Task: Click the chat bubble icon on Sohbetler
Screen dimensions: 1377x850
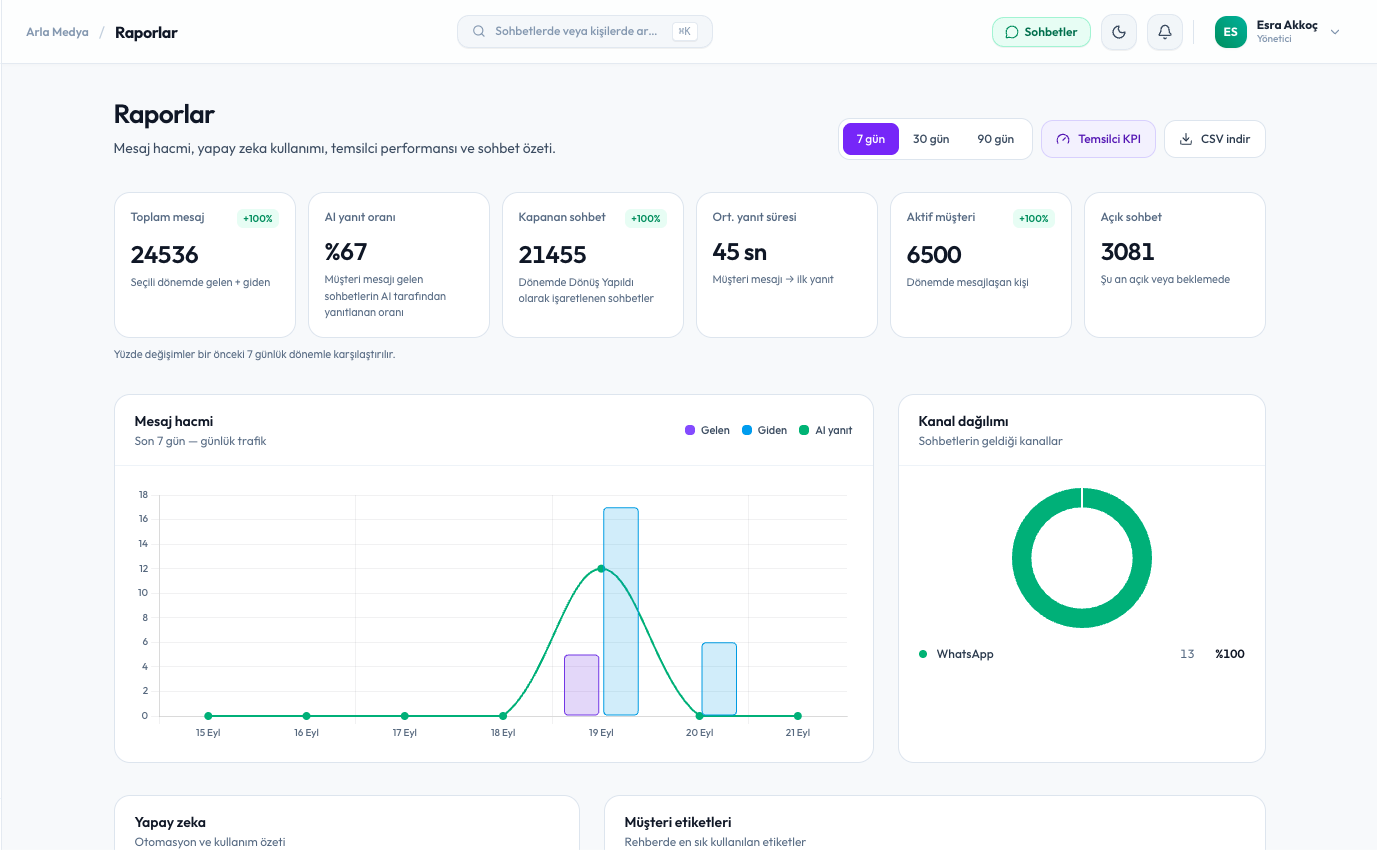Action: click(1012, 32)
